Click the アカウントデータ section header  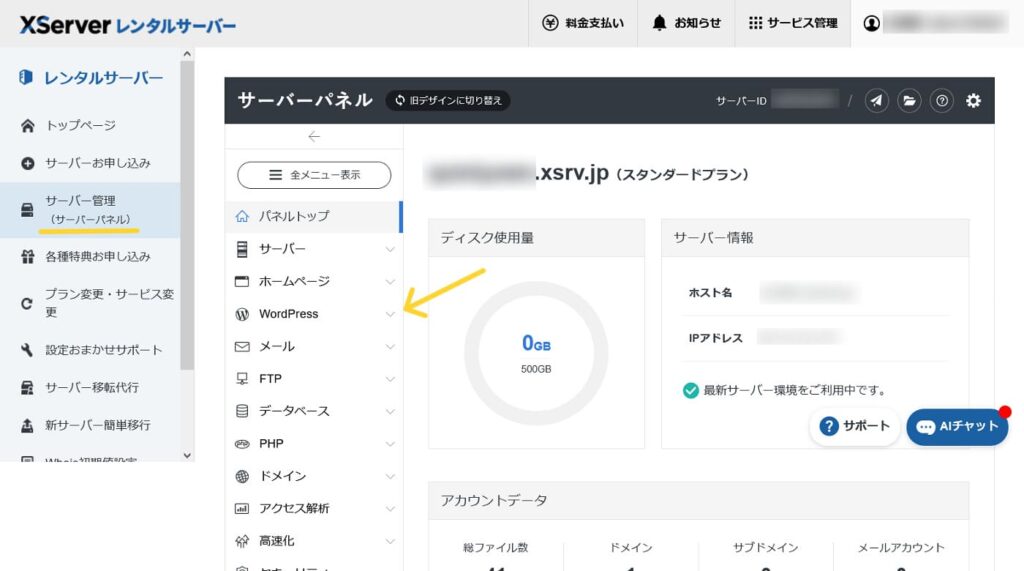tap(699, 501)
